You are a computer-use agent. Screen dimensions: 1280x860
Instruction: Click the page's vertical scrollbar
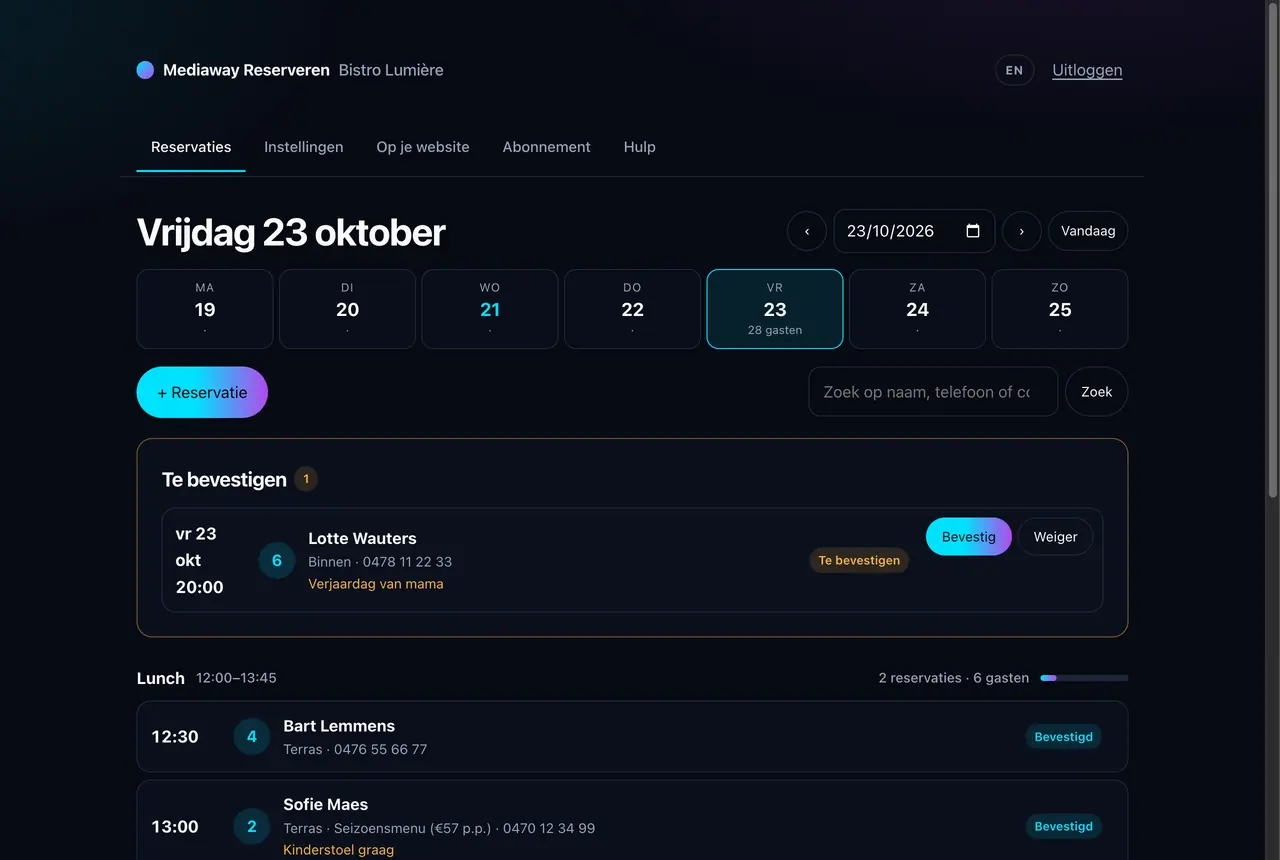click(1272, 250)
